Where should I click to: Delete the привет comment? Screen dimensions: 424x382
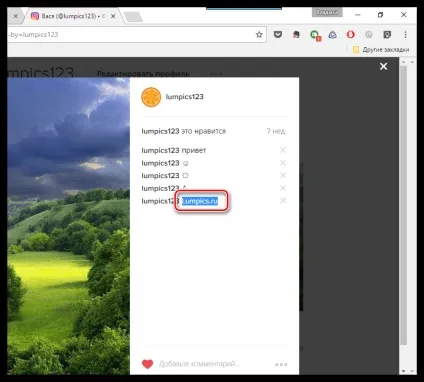click(x=283, y=150)
